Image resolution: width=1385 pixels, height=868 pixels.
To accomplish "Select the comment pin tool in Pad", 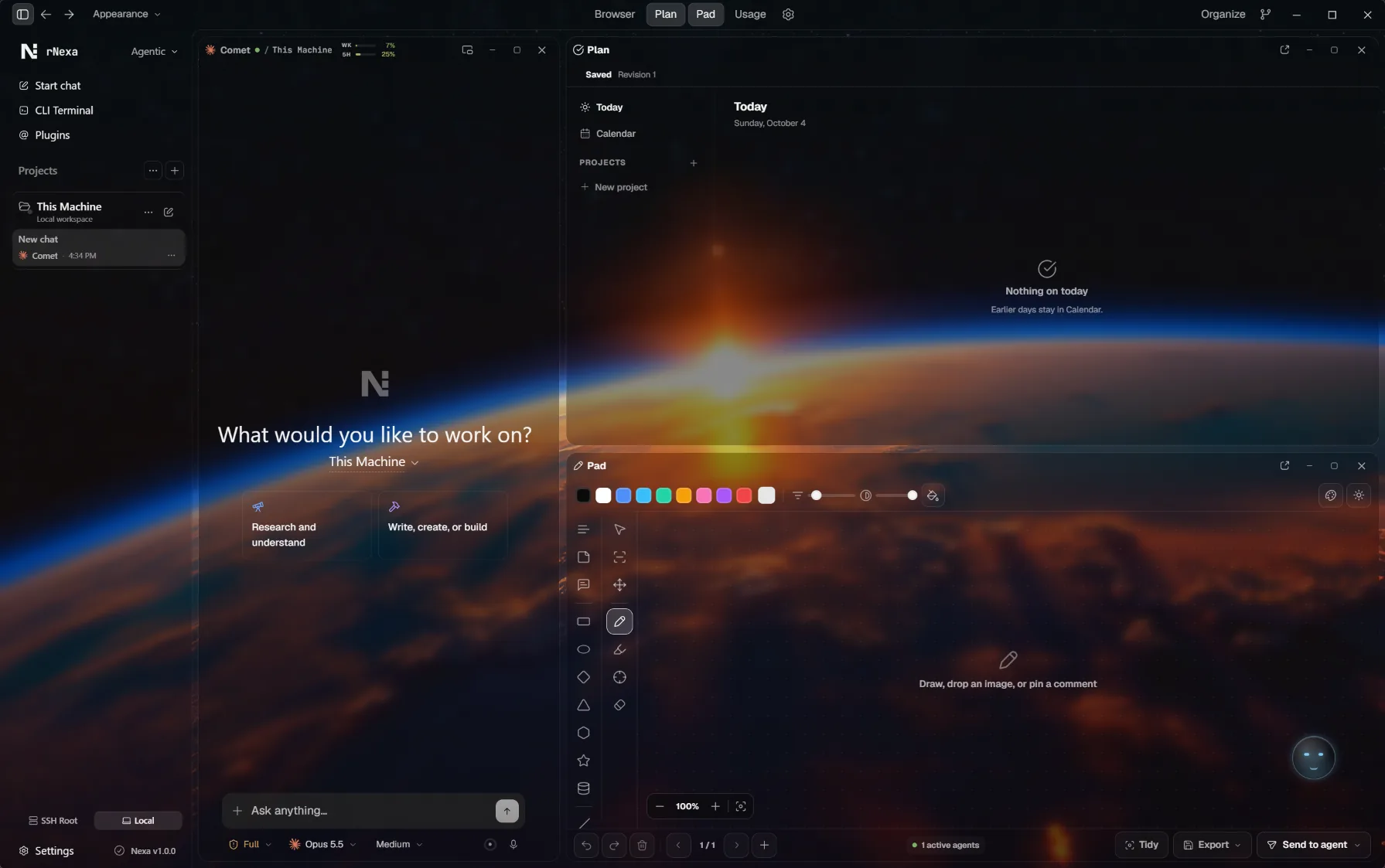I will [584, 585].
